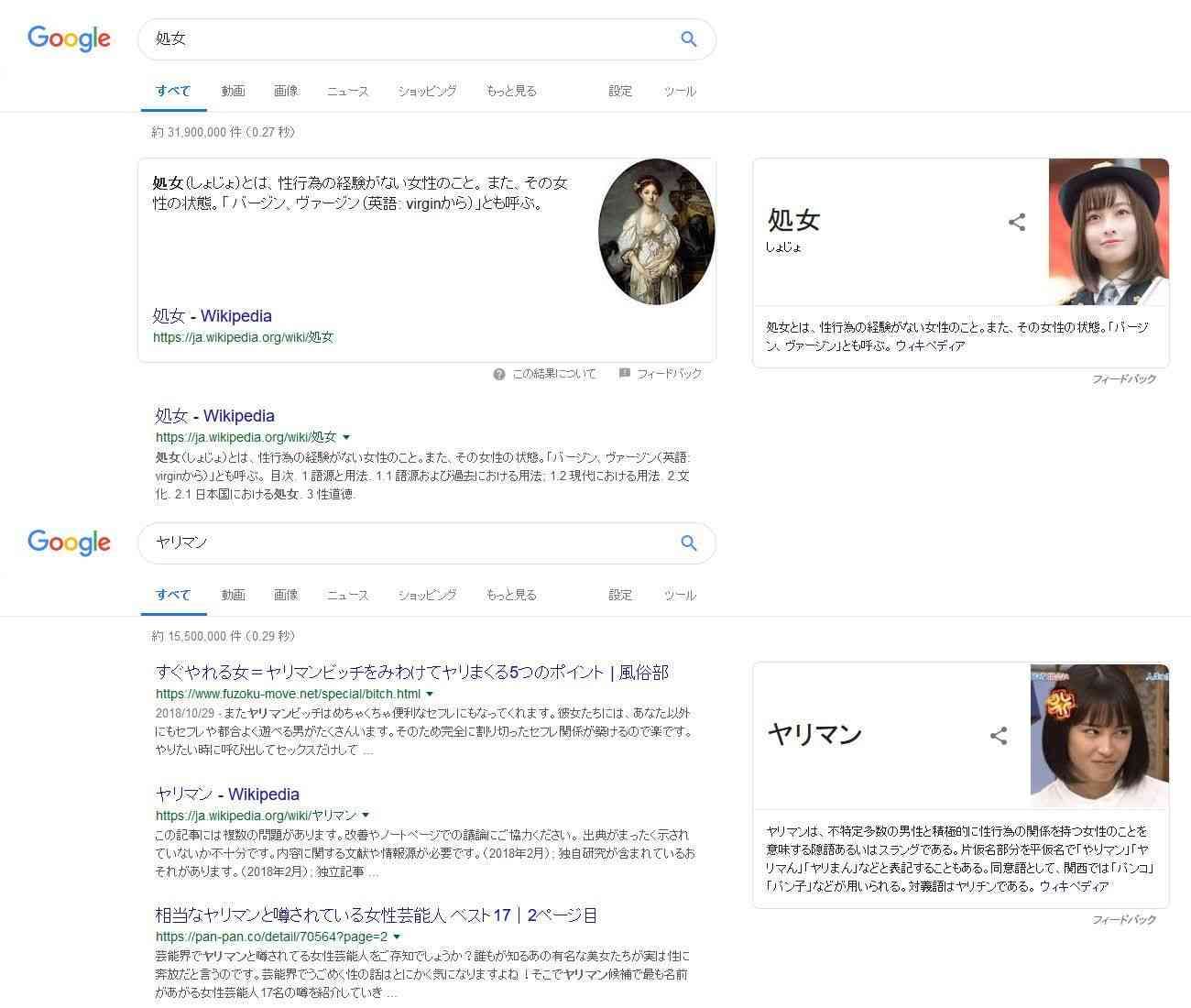Expand the arrow next to the pan-pan.co URL
The image size is (1191, 1008).
(397, 937)
